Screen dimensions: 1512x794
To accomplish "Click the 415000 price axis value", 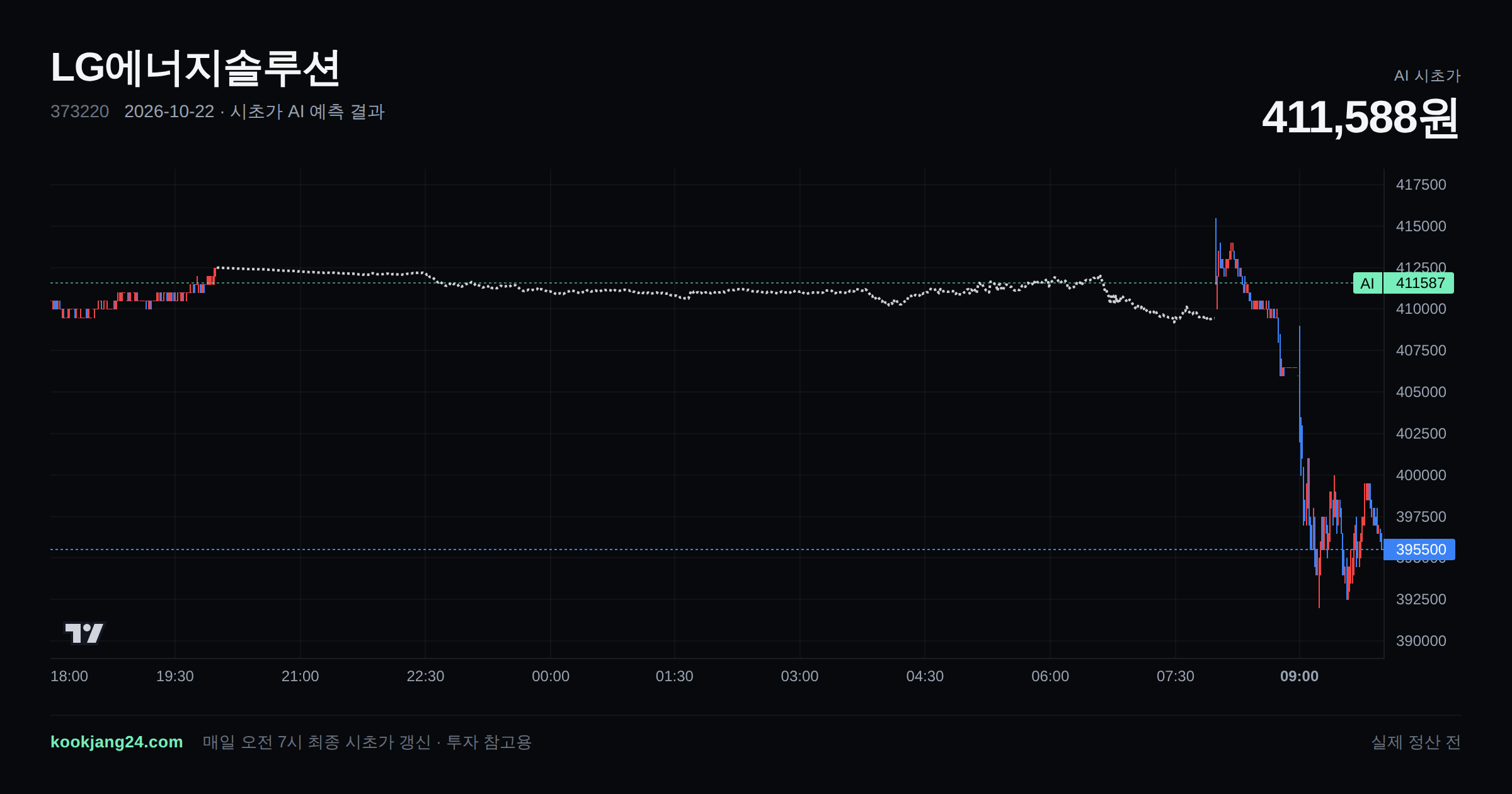I will click(x=1421, y=226).
